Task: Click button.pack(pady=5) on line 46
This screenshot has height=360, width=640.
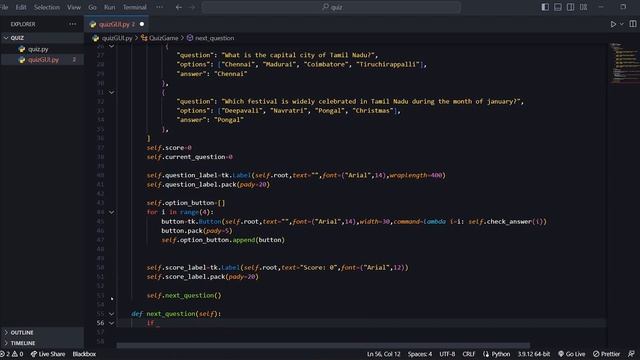Action: (197, 231)
